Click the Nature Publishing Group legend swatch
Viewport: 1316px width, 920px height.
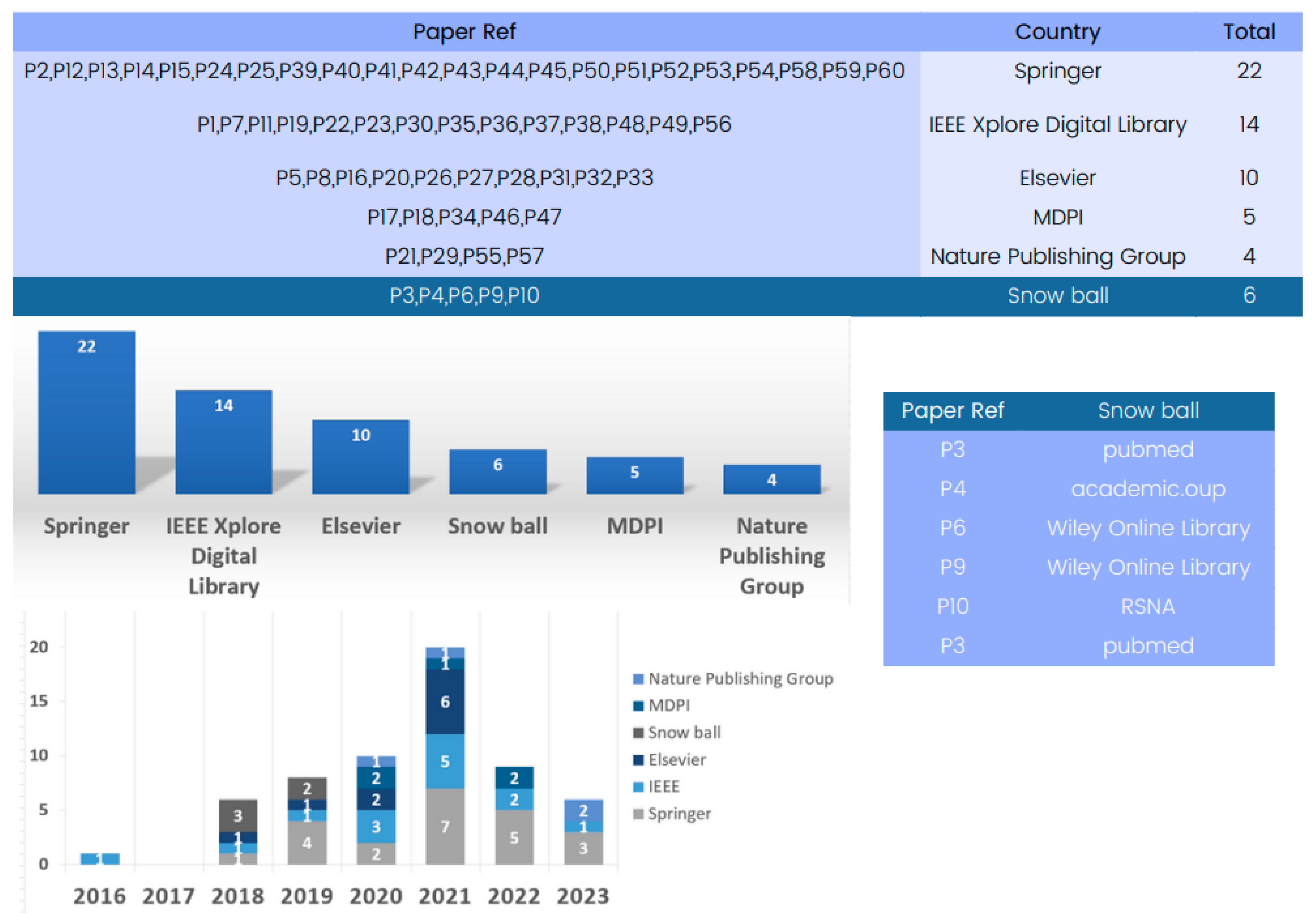click(x=638, y=679)
